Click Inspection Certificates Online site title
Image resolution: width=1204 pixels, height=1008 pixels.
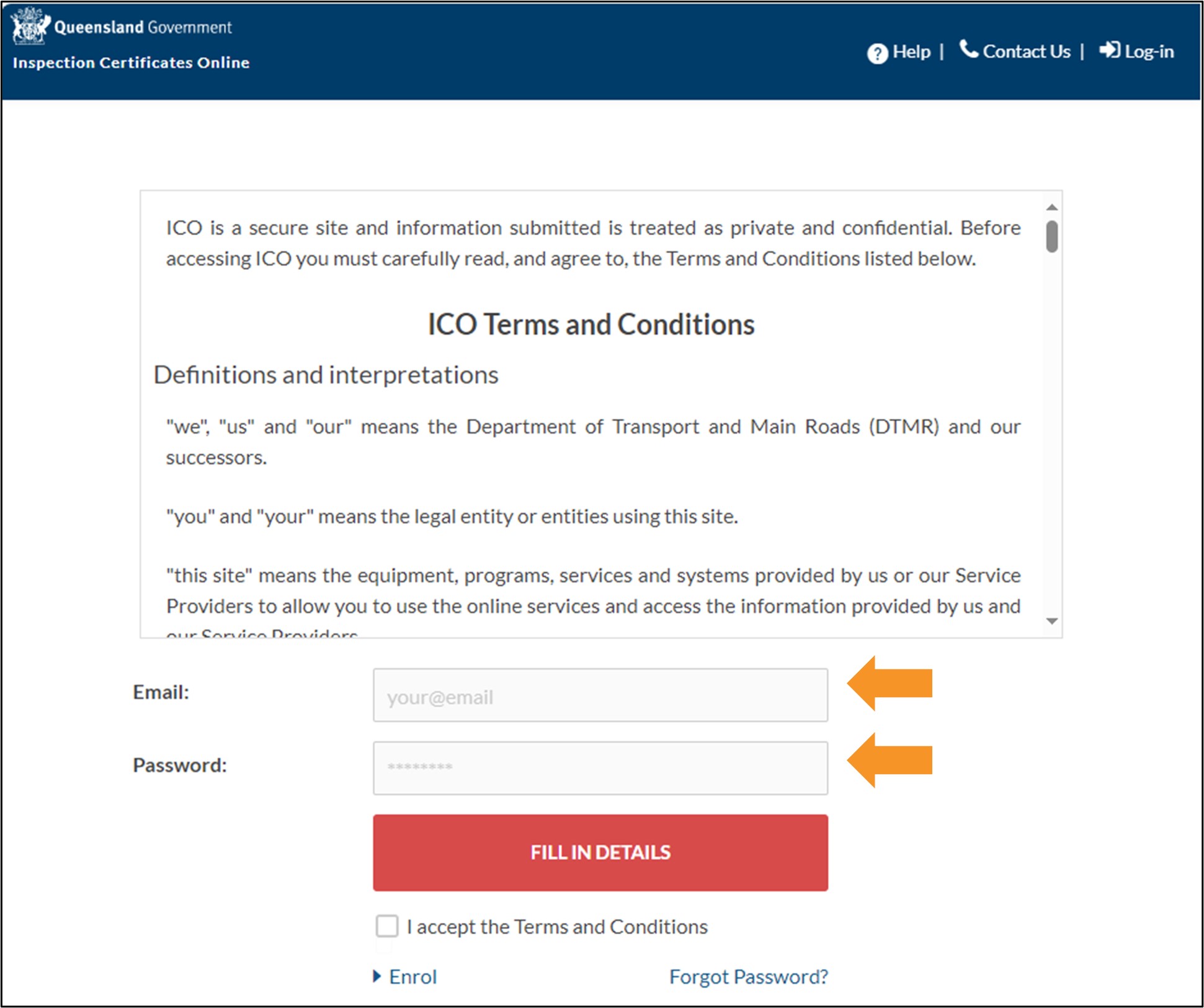coord(131,62)
